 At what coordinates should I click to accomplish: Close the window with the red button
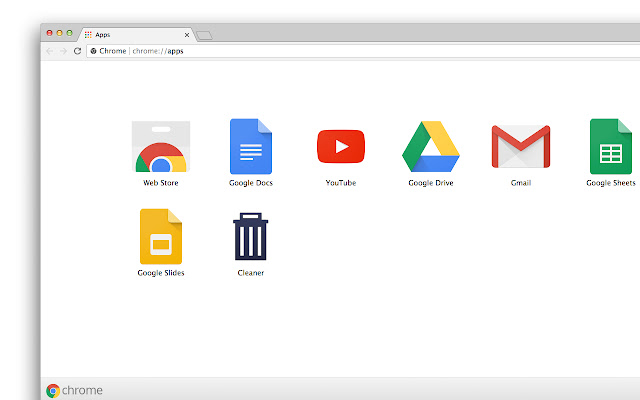click(49, 33)
